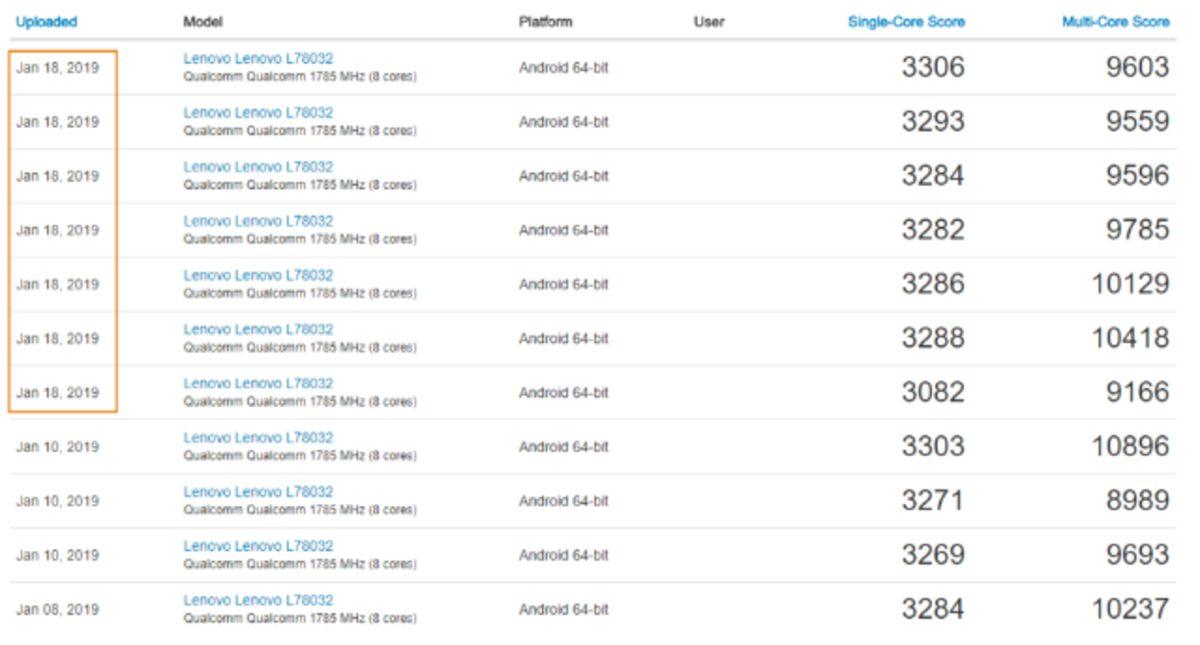Open Lenovo L78032 link in the 9693 multi-core row
Screen dimensions: 1200x645
pos(258,545)
